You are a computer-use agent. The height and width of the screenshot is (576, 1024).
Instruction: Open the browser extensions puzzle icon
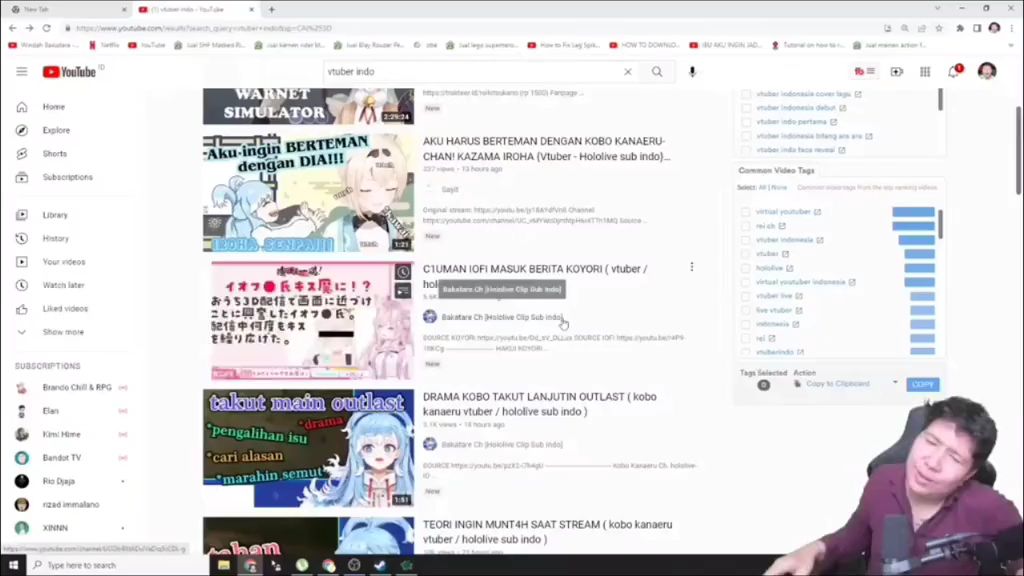click(x=960, y=28)
